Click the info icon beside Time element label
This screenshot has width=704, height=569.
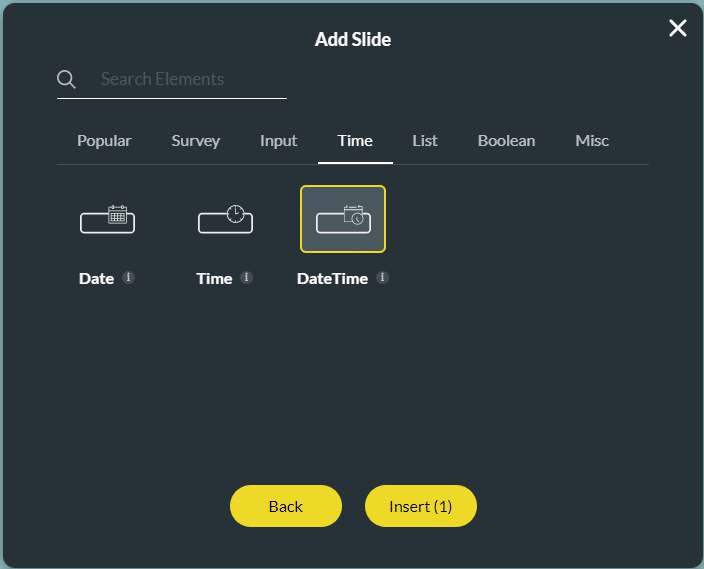246,278
